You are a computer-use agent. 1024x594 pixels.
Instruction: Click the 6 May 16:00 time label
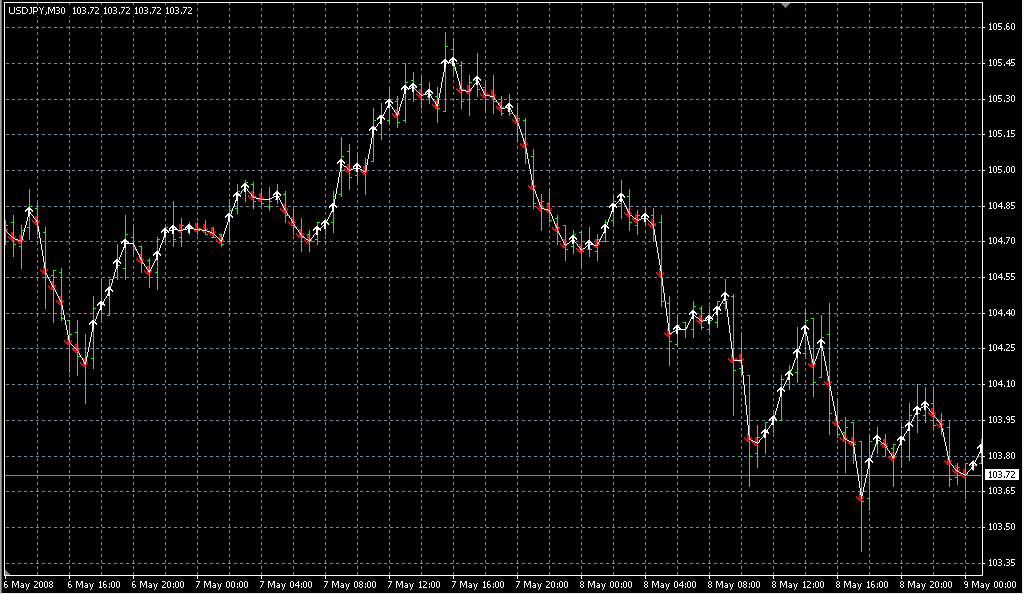pos(94,584)
